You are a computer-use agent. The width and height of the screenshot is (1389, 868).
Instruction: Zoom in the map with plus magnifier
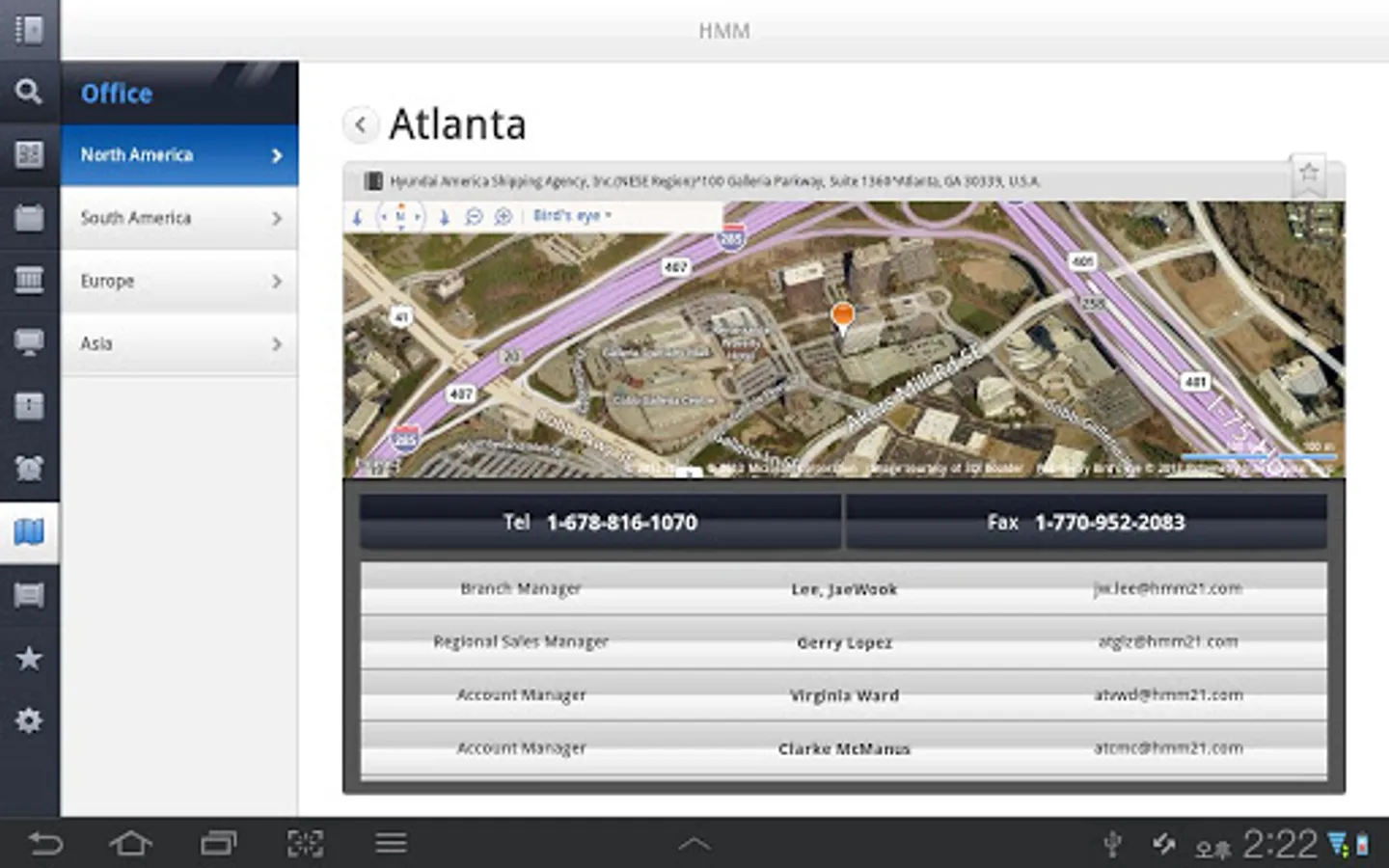click(x=504, y=217)
